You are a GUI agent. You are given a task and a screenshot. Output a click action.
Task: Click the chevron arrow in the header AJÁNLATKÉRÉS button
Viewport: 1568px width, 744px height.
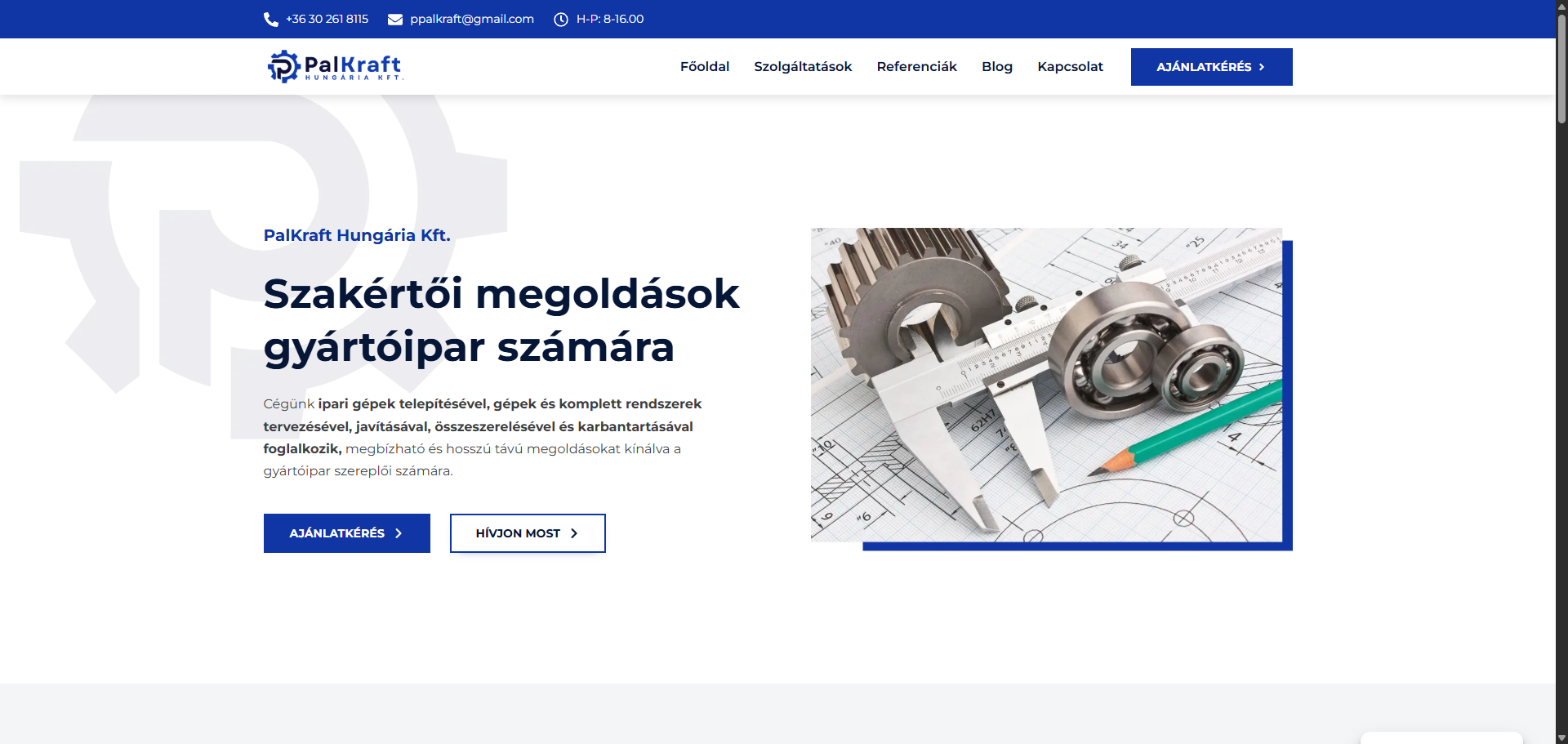click(1262, 67)
